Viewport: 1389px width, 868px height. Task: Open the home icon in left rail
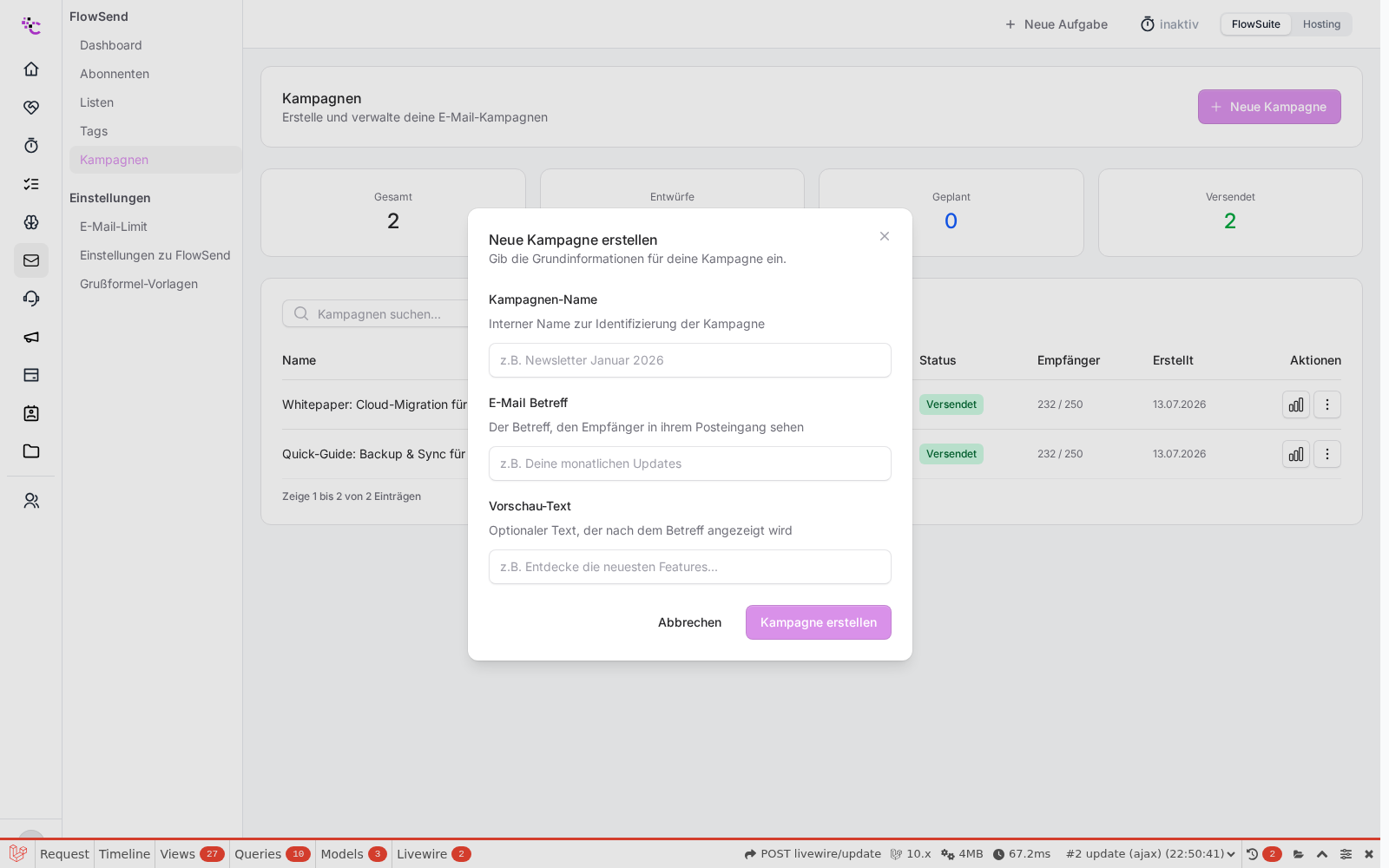[31, 69]
